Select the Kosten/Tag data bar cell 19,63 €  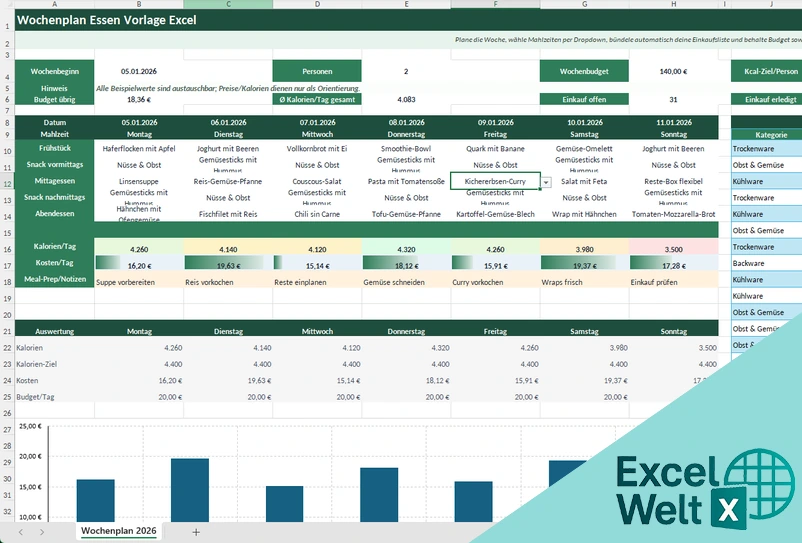coord(228,265)
